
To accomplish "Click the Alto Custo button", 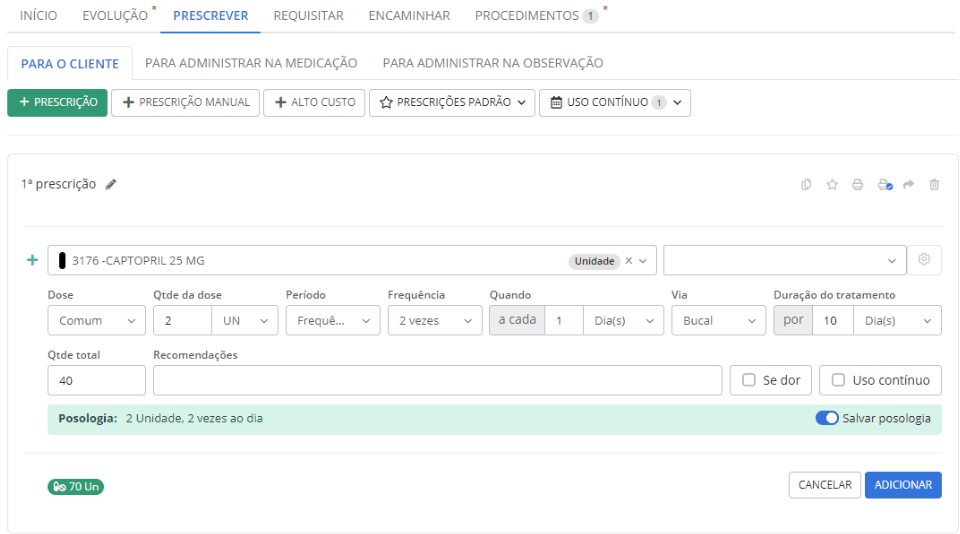I will (x=315, y=102).
